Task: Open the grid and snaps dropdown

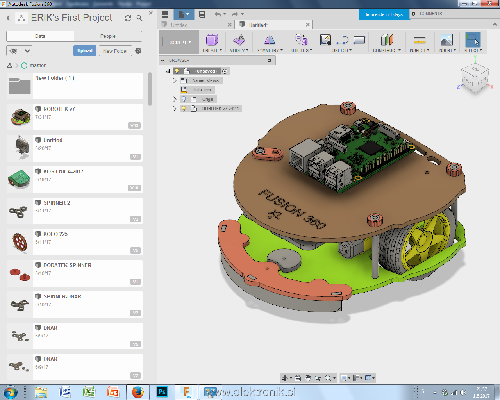Action: click(358, 378)
